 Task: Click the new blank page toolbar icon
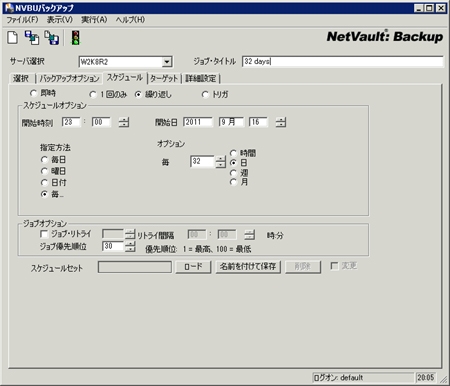tap(13, 37)
